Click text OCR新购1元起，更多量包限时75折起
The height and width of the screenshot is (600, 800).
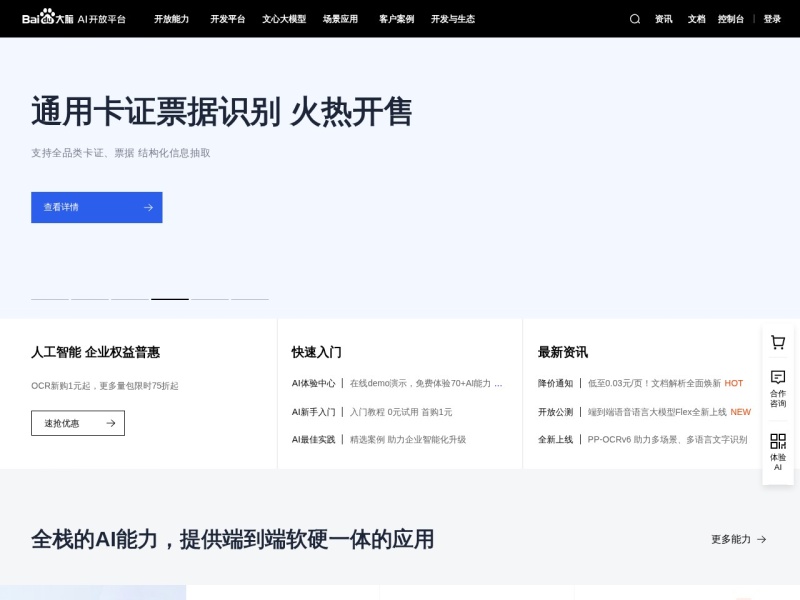[105, 386]
